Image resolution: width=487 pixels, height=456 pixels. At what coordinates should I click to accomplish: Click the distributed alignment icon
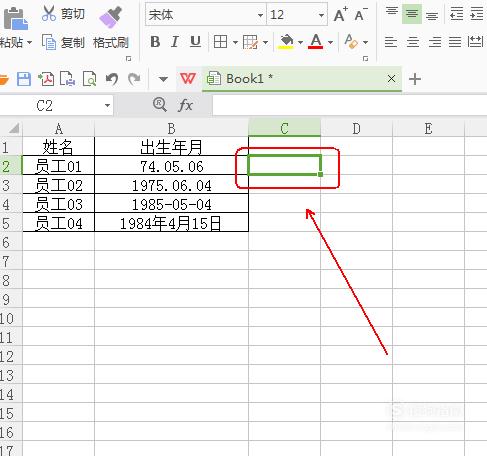[476, 42]
